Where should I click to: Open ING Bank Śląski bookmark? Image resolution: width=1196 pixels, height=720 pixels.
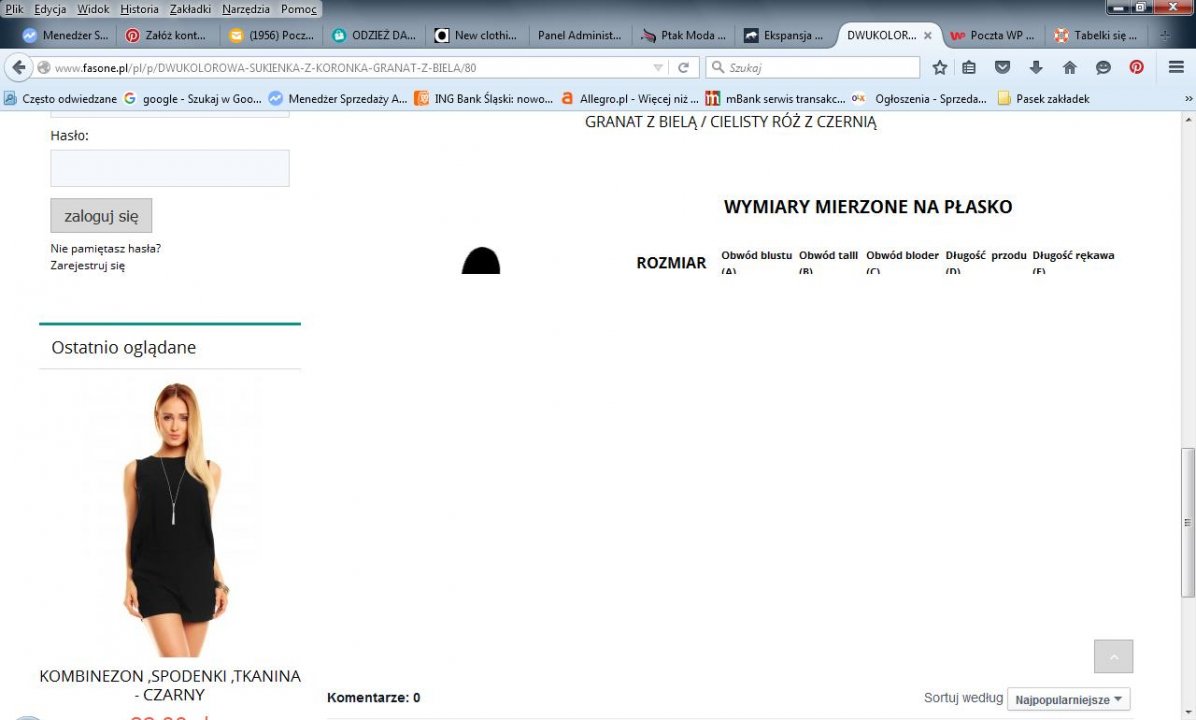[484, 98]
